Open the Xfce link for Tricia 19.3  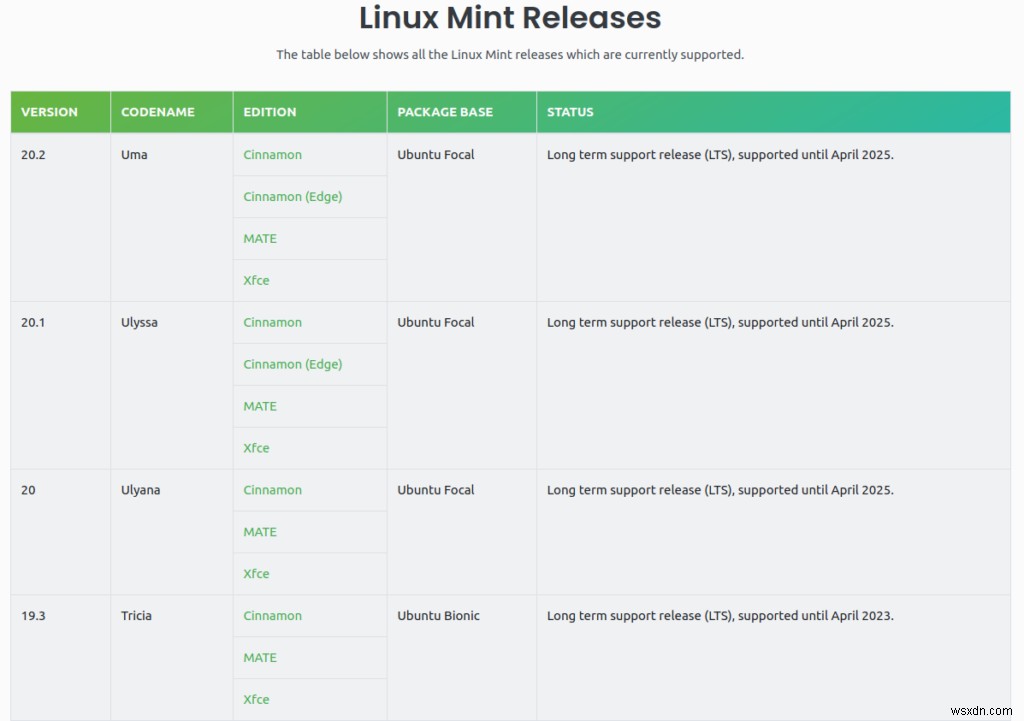(256, 699)
